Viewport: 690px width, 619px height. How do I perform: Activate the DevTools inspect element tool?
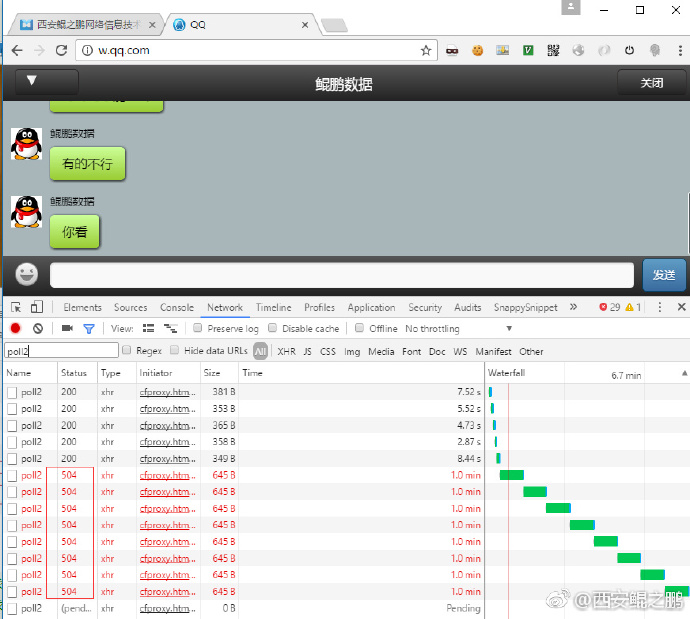(16, 307)
